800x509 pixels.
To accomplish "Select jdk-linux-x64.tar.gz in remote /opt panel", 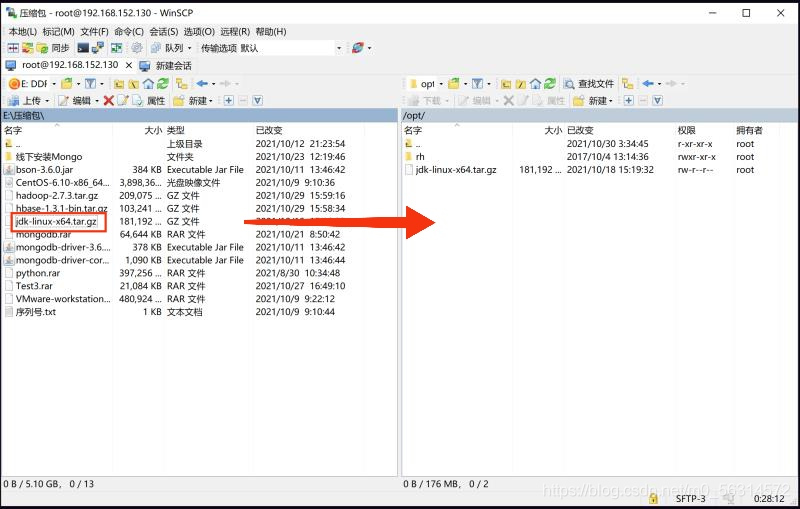I will point(456,170).
